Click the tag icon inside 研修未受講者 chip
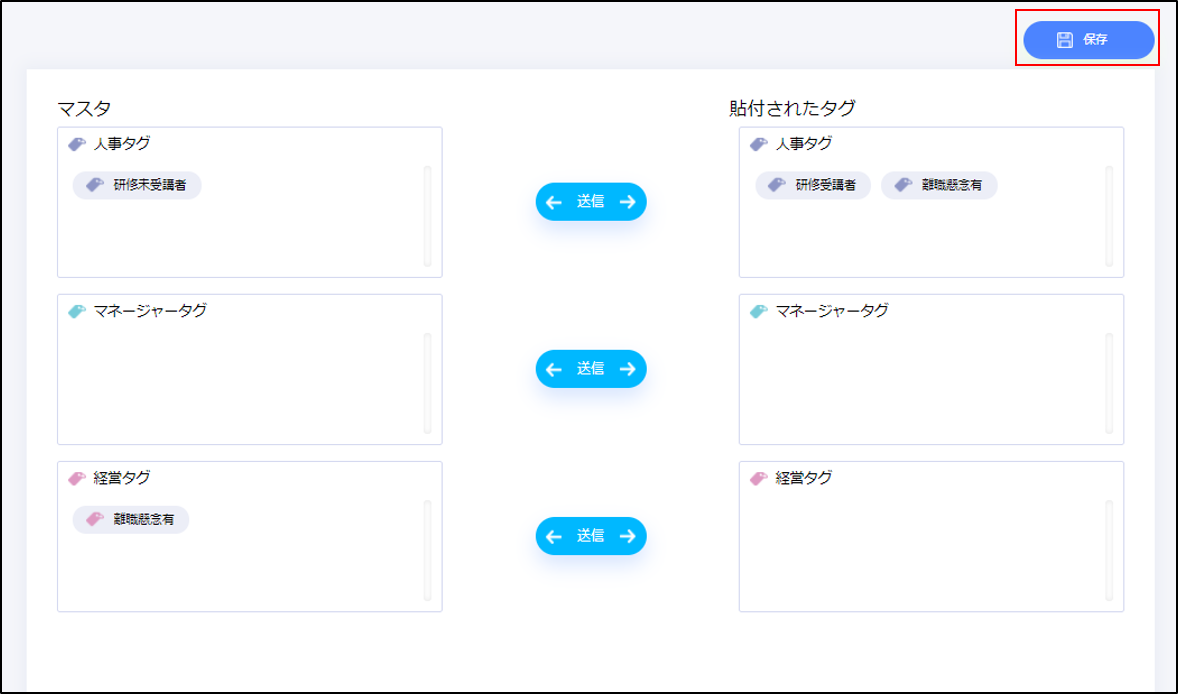Image resolution: width=1178 pixels, height=694 pixels. tap(95, 185)
